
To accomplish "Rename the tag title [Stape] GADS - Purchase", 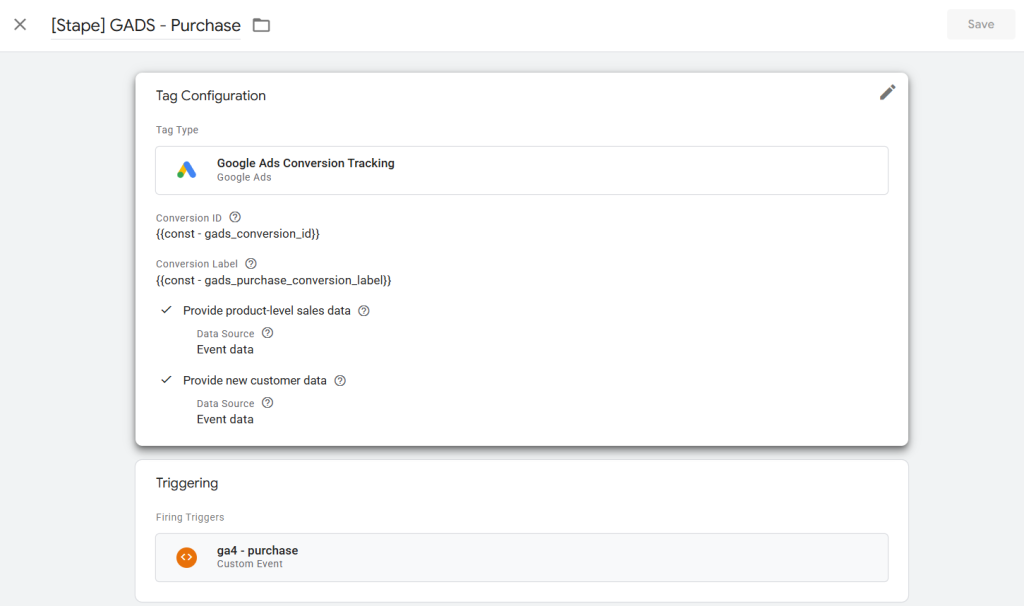I will tap(146, 25).
